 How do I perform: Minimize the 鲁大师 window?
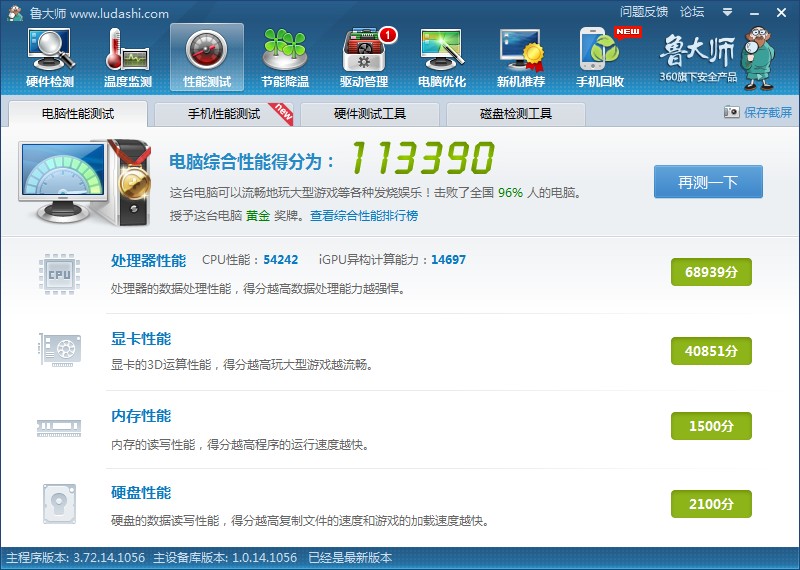click(755, 13)
